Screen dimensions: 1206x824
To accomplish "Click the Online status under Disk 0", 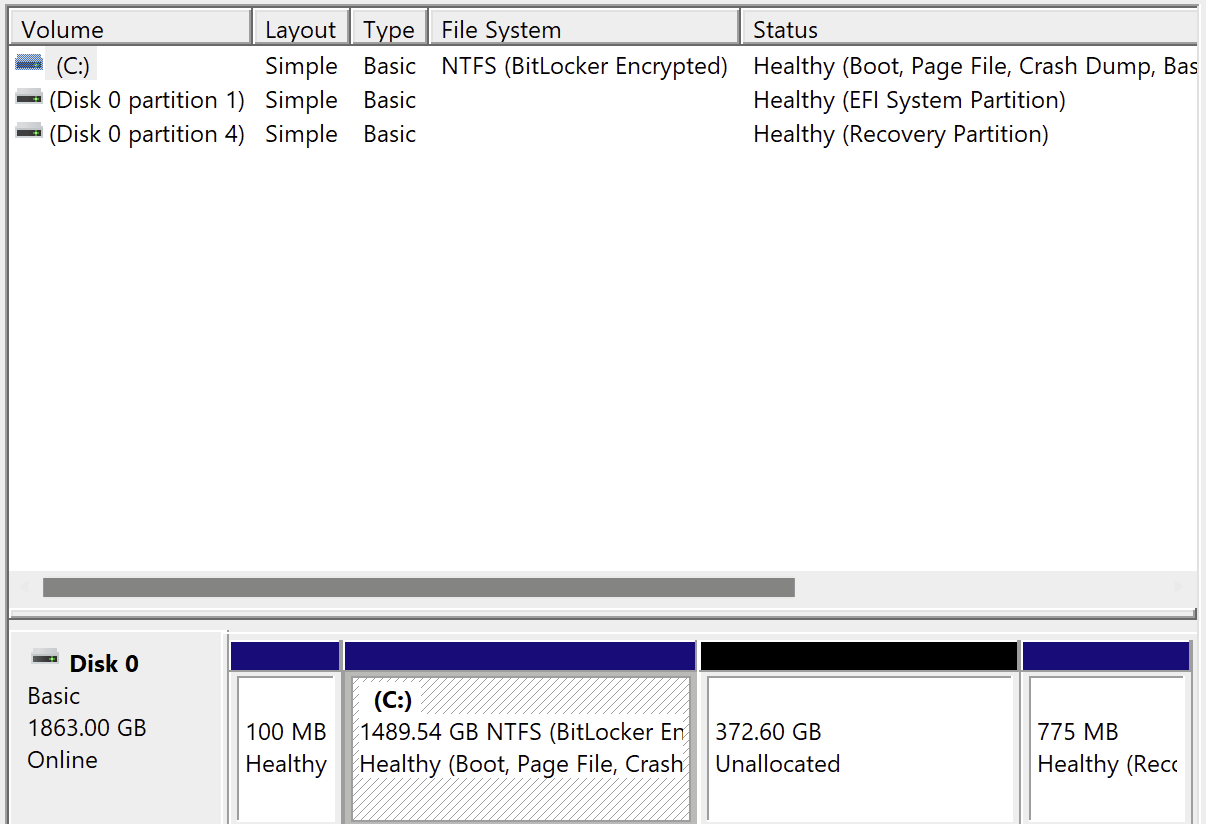I will pyautogui.click(x=62, y=760).
